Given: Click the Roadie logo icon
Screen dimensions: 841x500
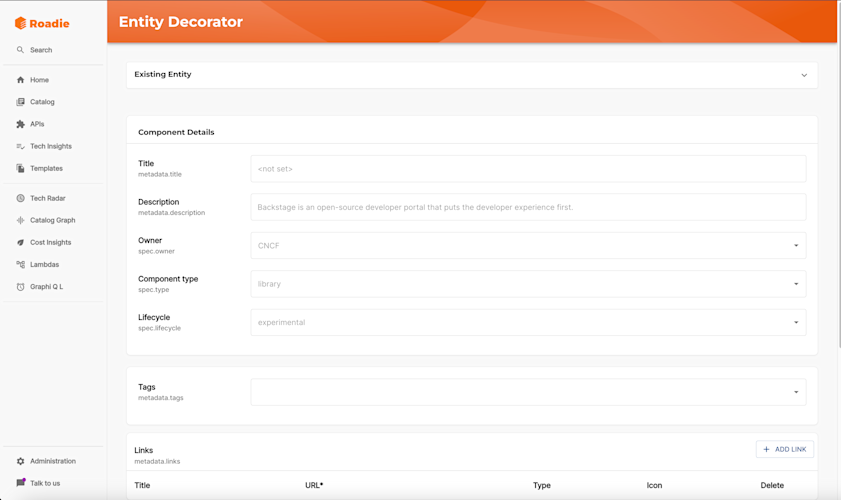Looking at the screenshot, I should click(x=20, y=23).
